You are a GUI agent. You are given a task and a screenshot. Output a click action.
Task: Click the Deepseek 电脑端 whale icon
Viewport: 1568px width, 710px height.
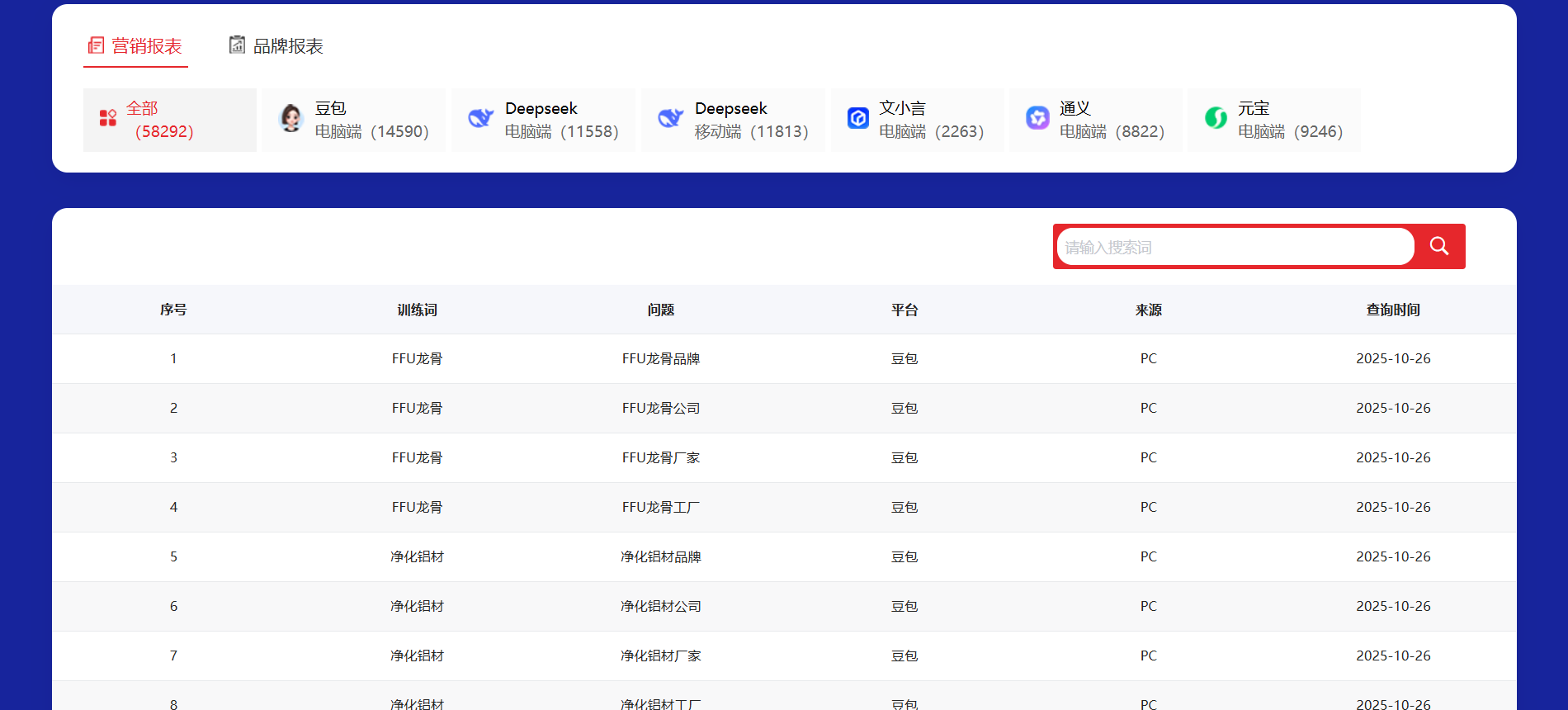(480, 119)
